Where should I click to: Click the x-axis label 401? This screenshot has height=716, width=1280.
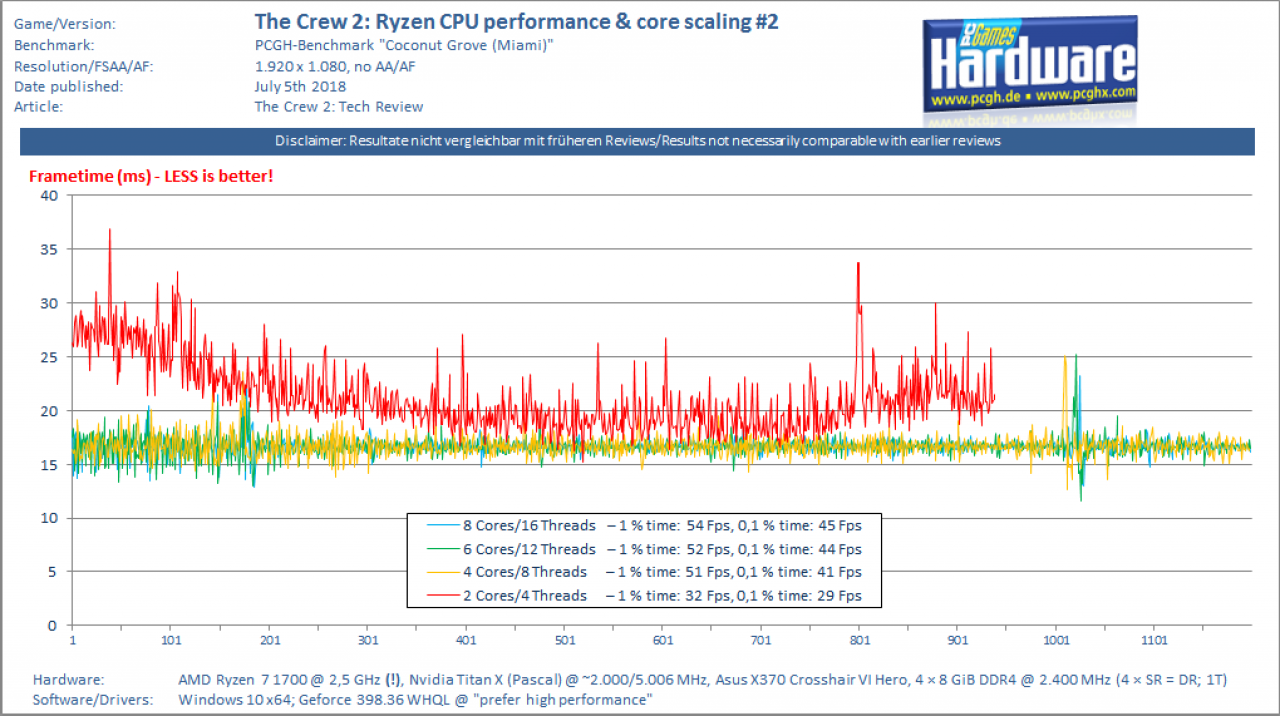465,639
